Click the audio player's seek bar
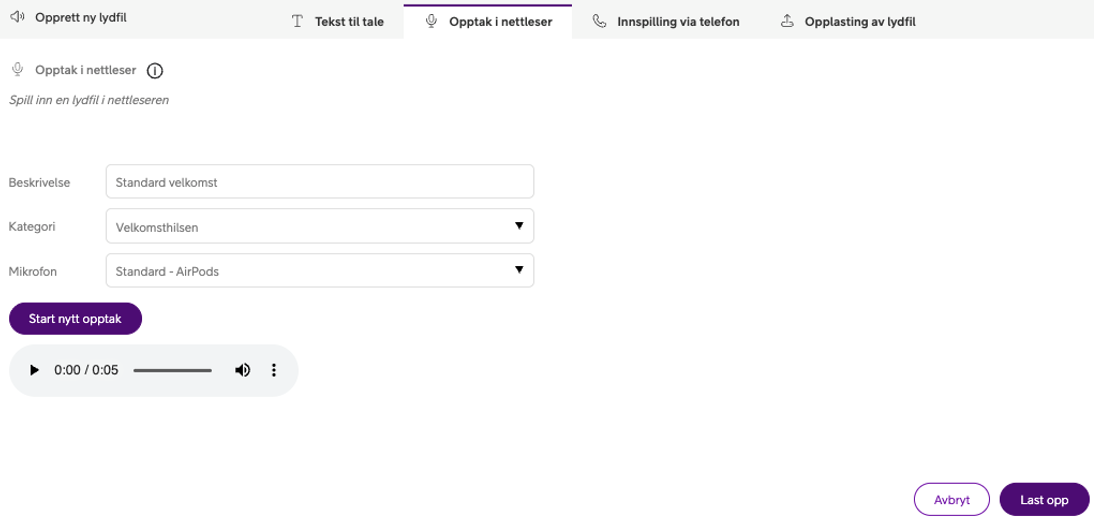The height and width of the screenshot is (531, 1094). pyautogui.click(x=172, y=370)
